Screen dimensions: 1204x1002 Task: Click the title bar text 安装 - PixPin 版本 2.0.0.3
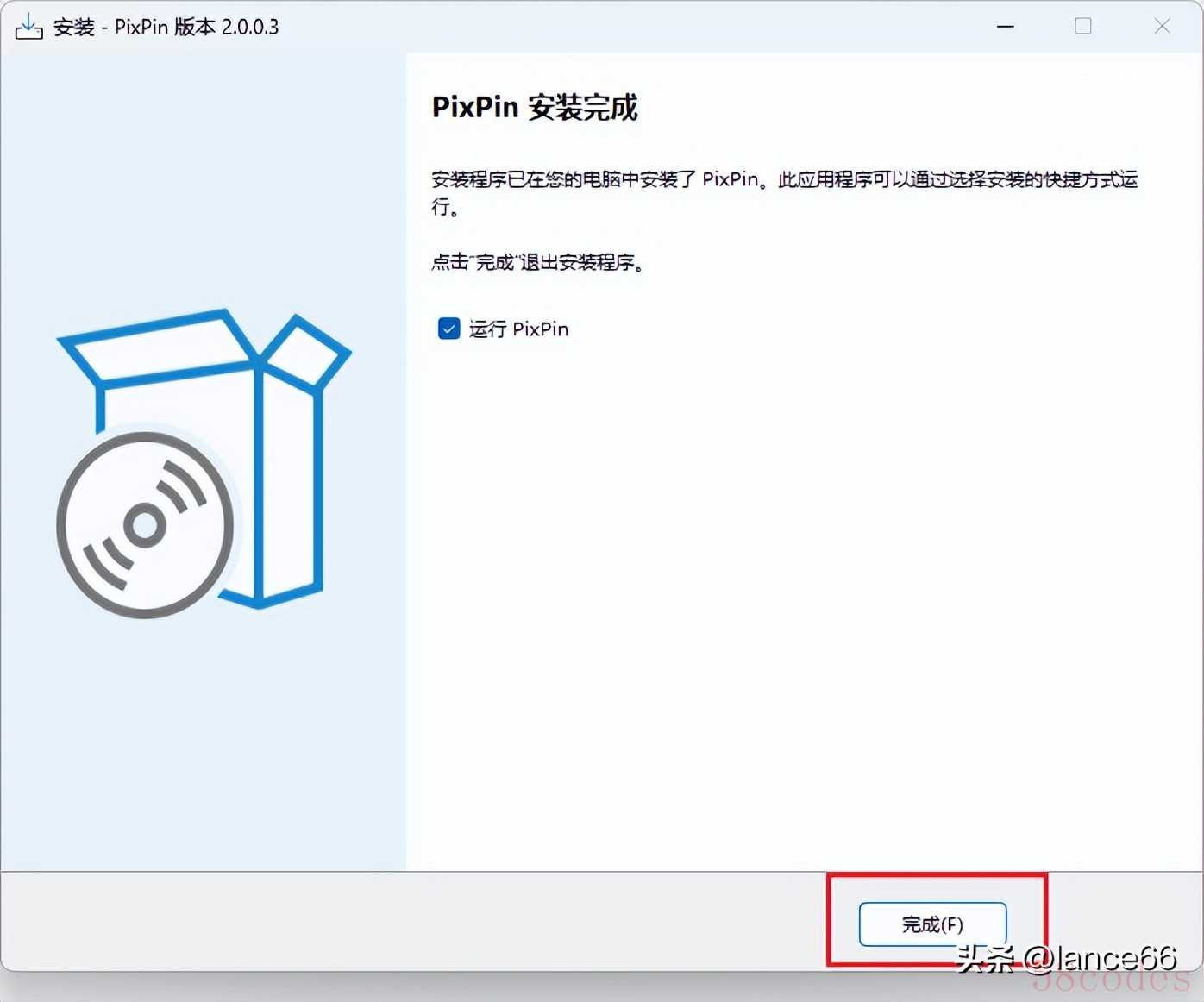pyautogui.click(x=166, y=27)
